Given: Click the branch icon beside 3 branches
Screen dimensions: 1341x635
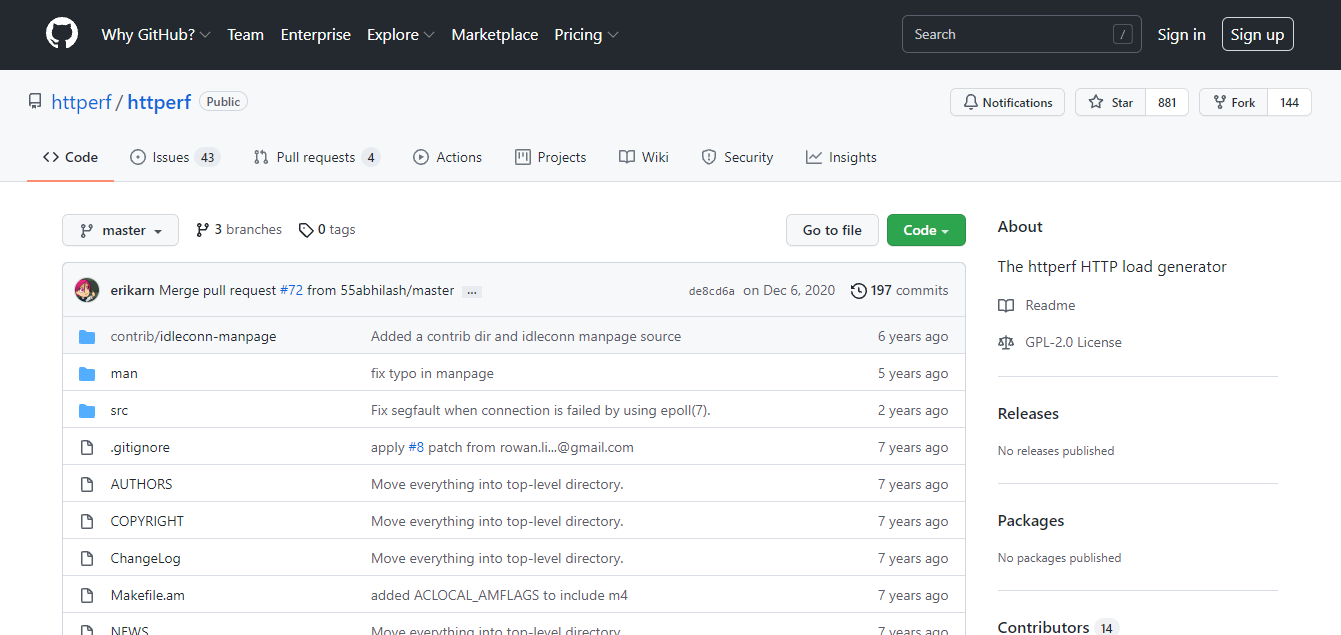Looking at the screenshot, I should click(203, 230).
